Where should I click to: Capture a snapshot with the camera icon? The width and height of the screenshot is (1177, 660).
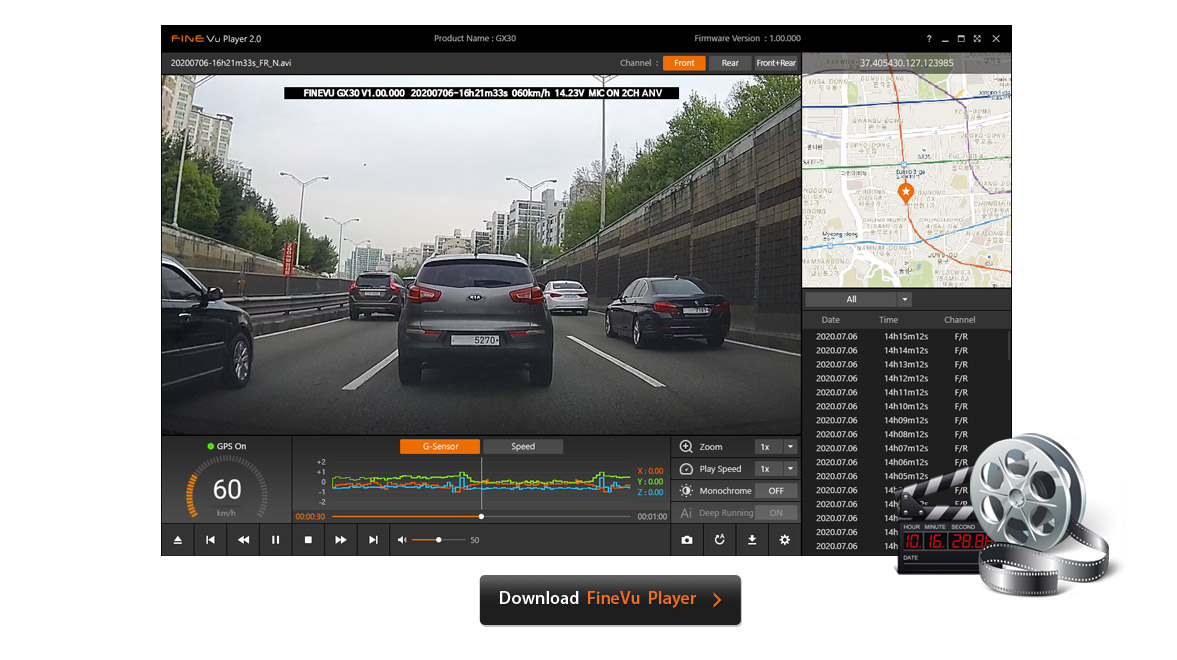click(687, 540)
